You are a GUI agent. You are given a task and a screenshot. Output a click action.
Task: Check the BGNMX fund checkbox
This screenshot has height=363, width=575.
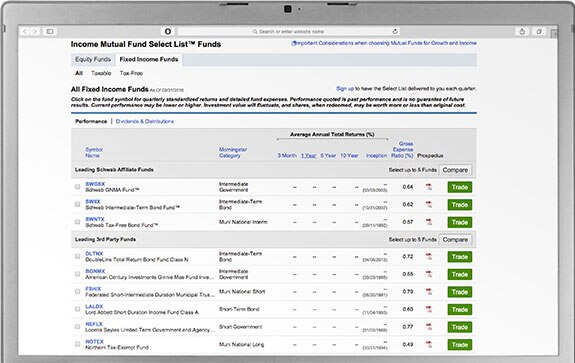[x=77, y=274]
